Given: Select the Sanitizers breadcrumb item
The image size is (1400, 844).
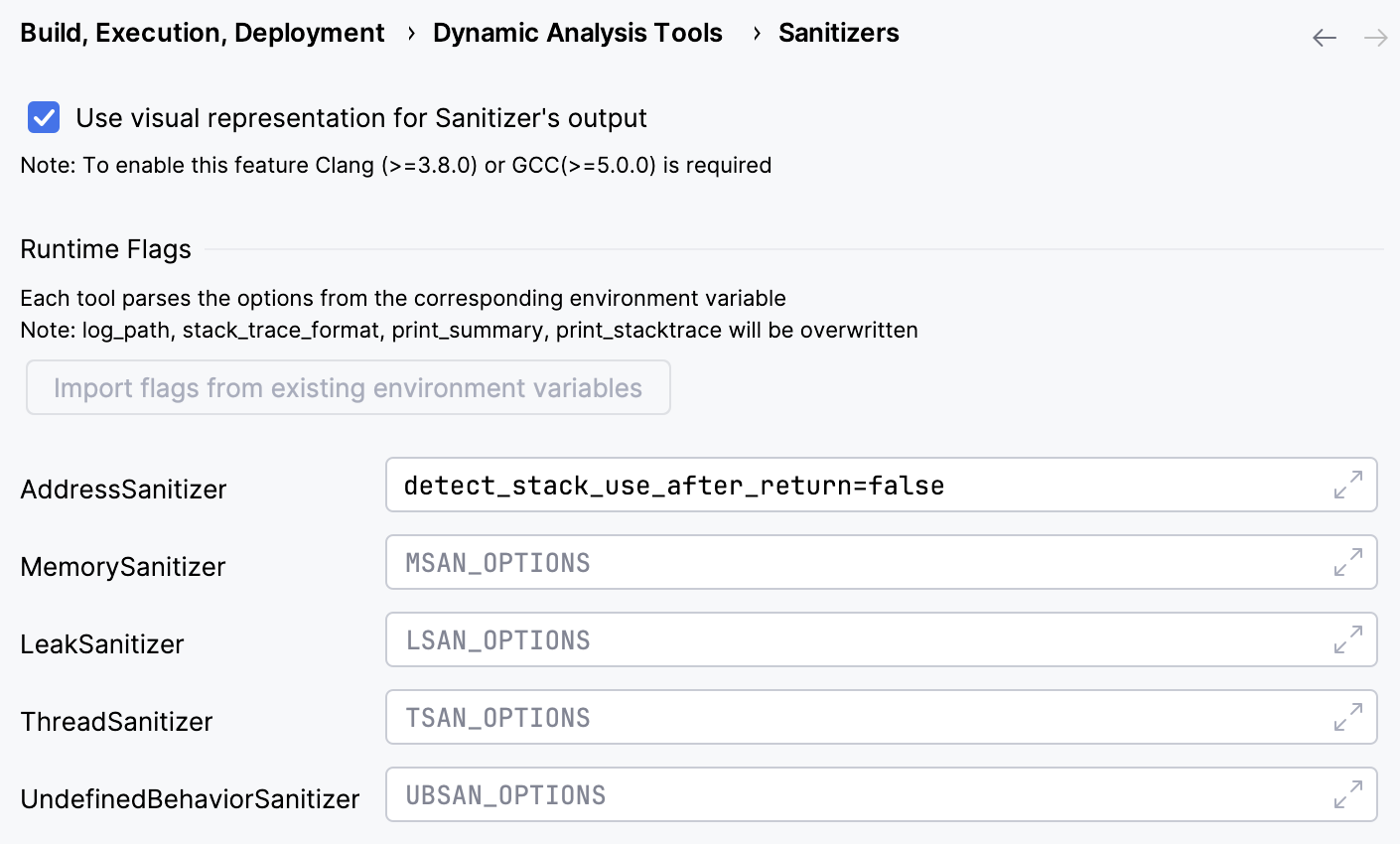Looking at the screenshot, I should coord(838,33).
